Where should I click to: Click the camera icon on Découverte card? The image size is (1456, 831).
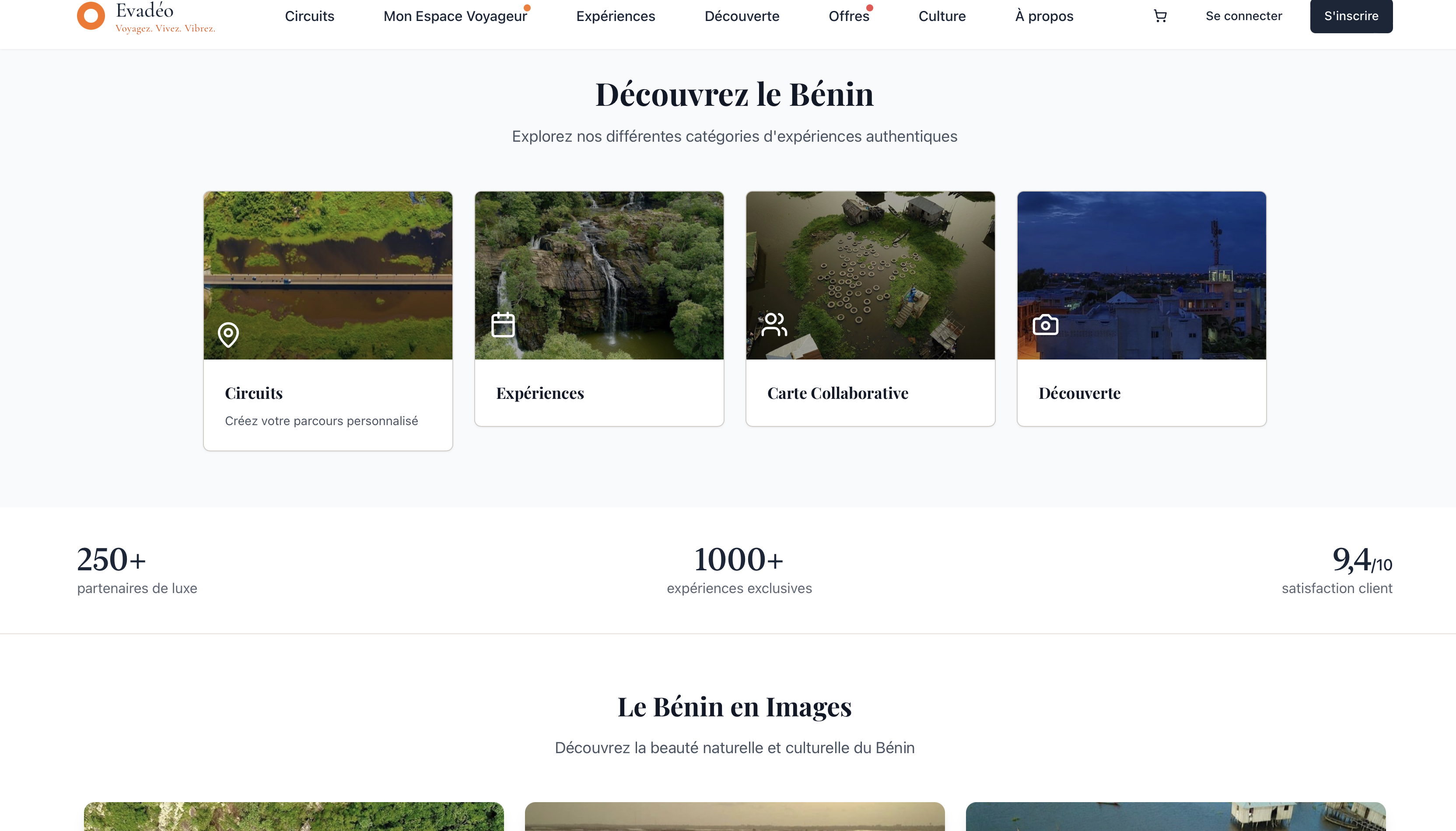click(x=1045, y=325)
